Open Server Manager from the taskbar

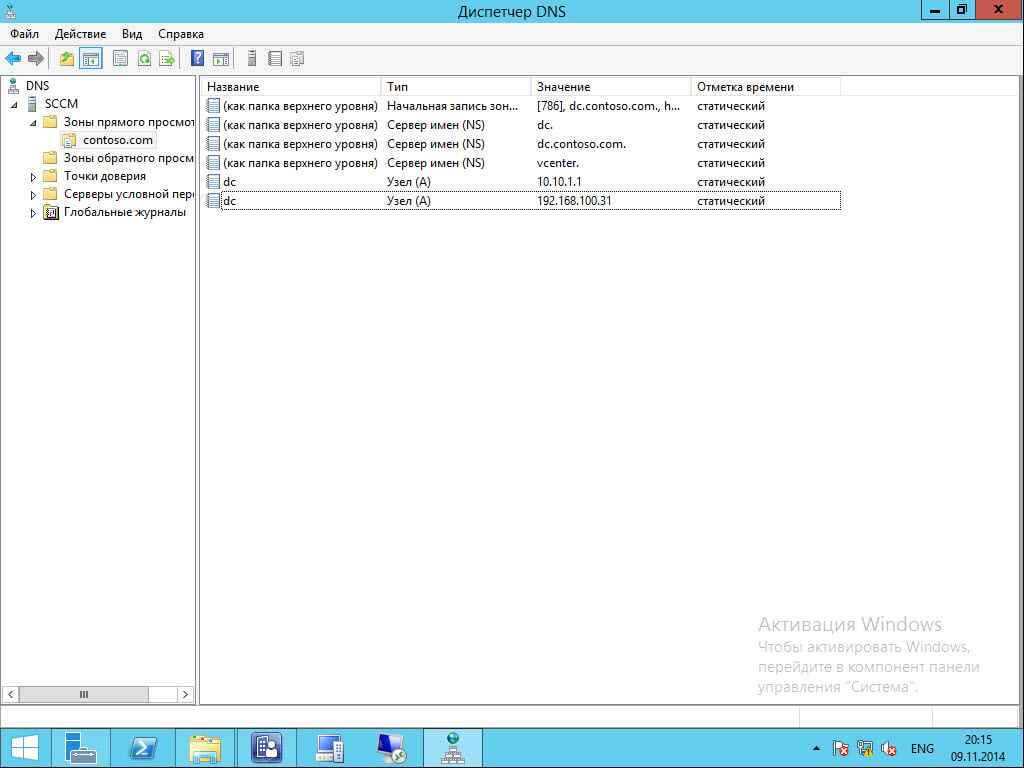pyautogui.click(x=80, y=748)
